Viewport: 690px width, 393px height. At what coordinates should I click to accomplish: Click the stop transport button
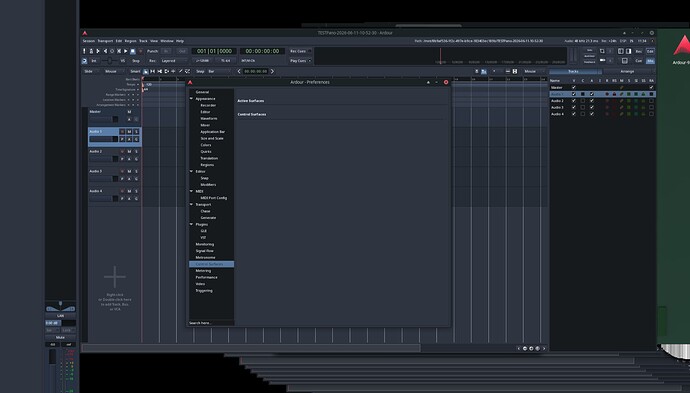(132, 51)
